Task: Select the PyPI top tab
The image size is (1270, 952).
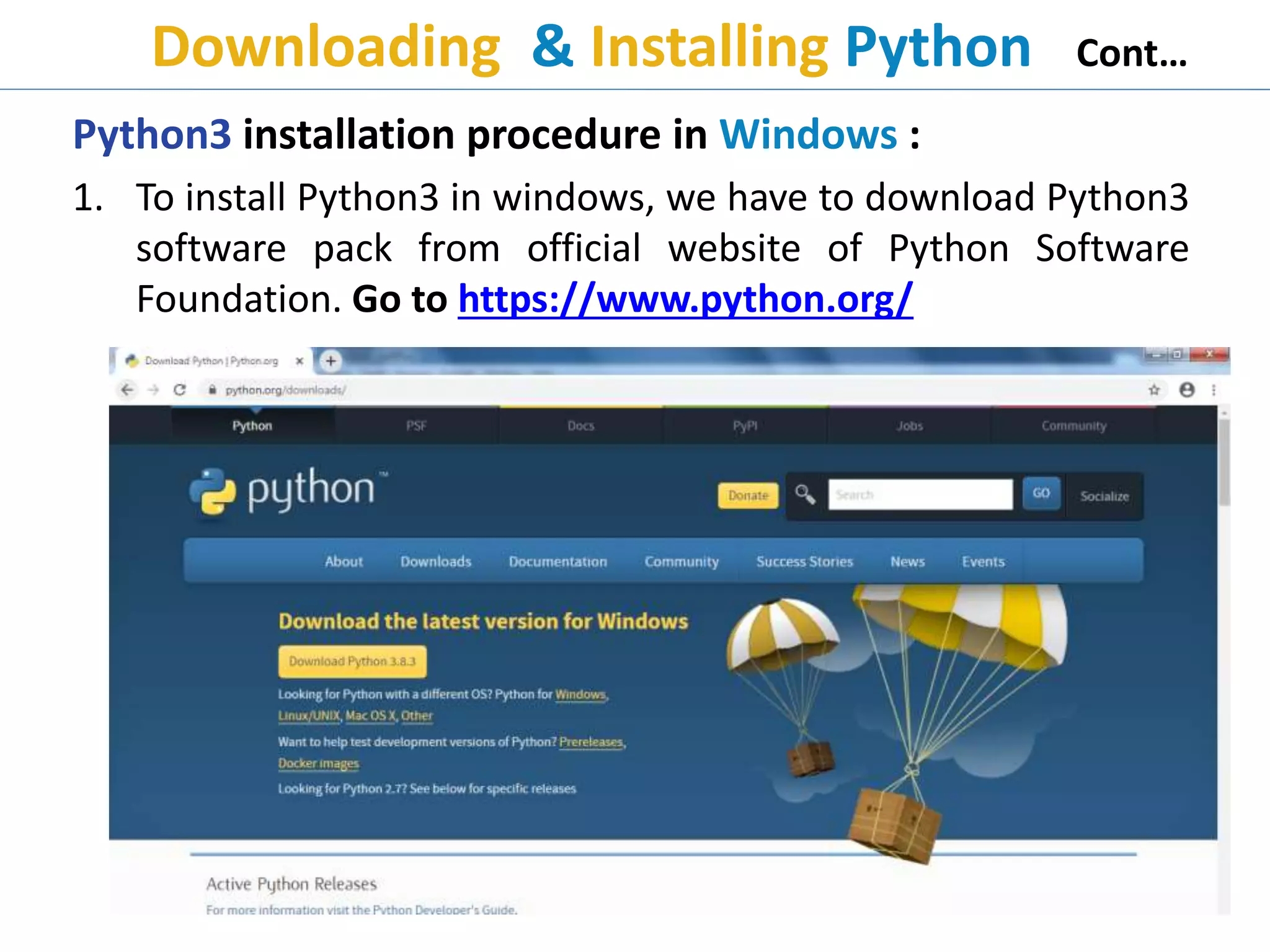Action: 745,426
